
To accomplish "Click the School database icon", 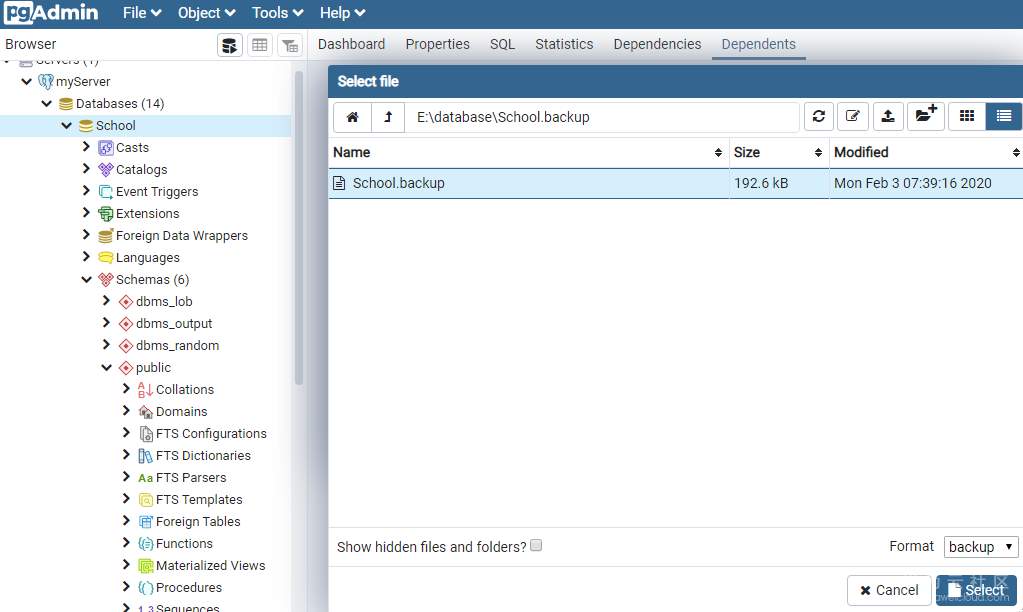I will click(85, 125).
